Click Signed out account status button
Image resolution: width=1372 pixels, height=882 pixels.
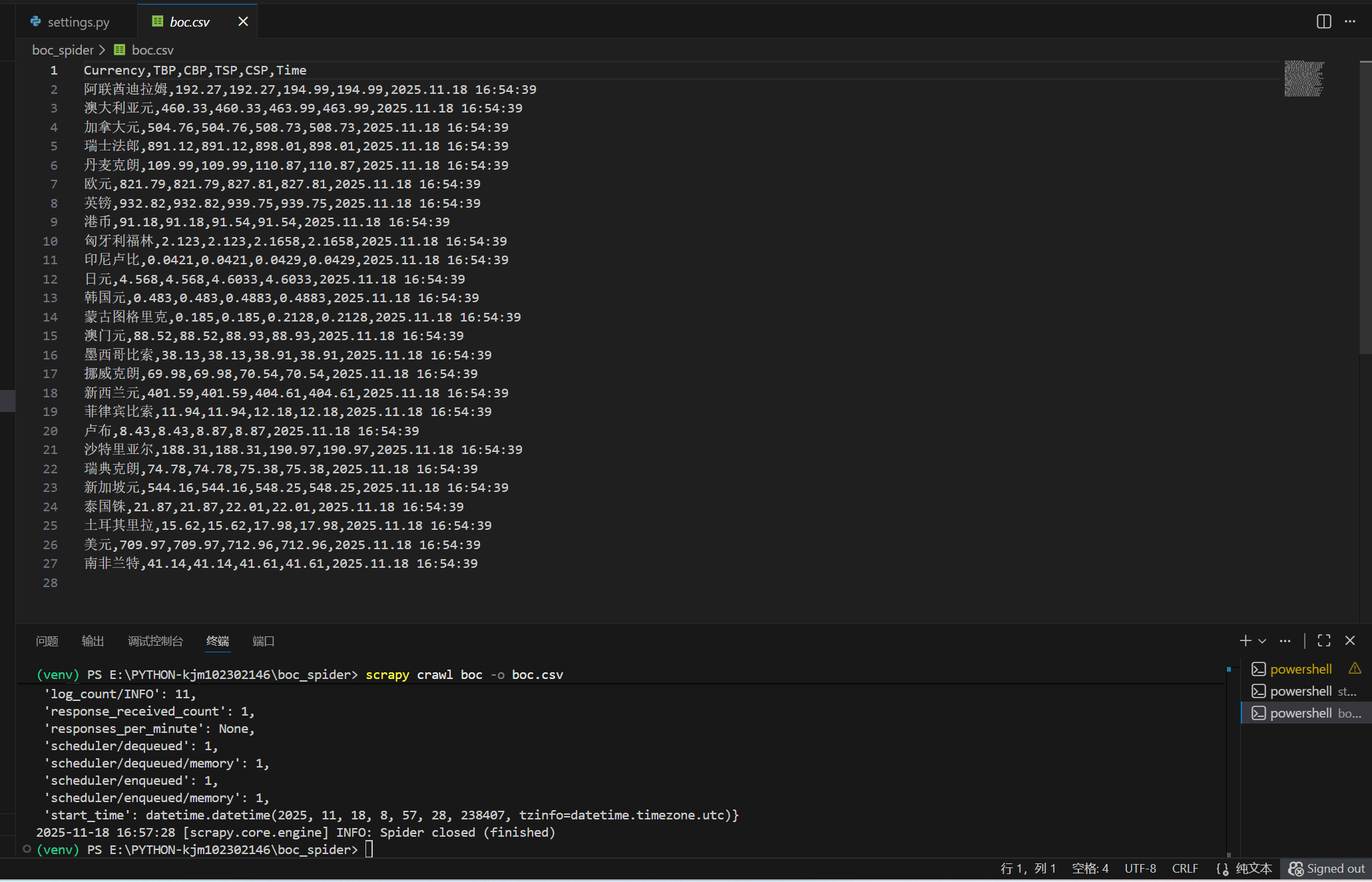1326,869
